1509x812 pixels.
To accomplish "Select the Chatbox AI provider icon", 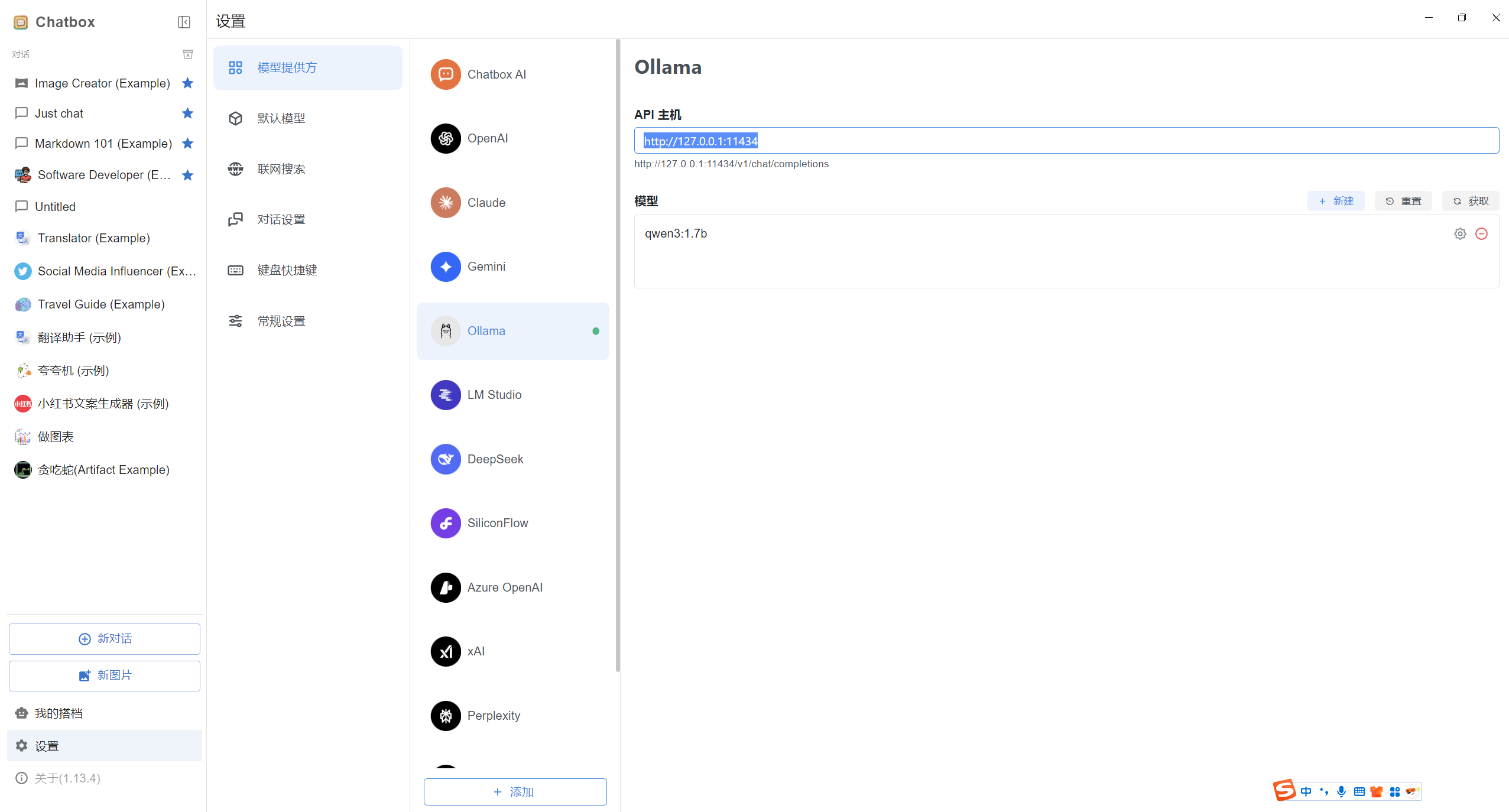I will [x=446, y=74].
